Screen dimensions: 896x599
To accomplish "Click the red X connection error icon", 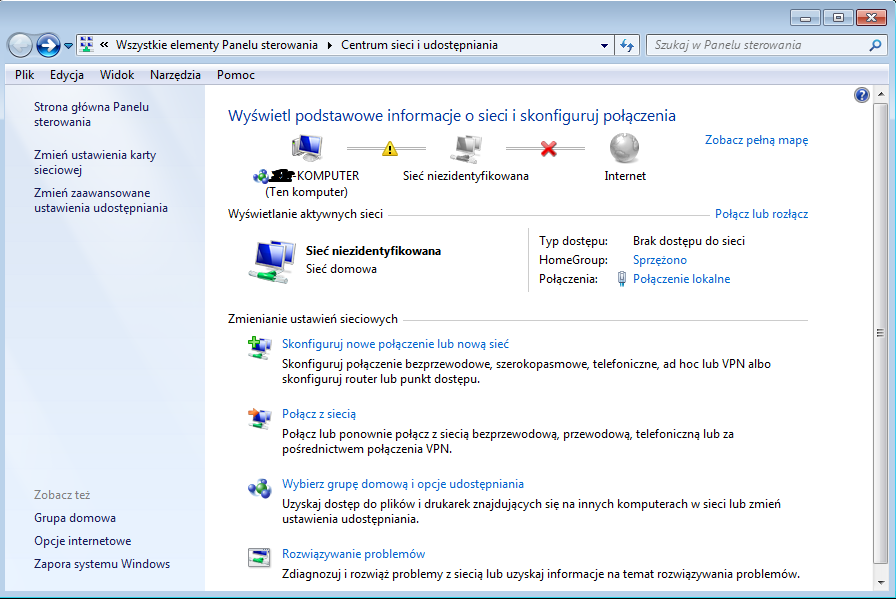I will (548, 148).
